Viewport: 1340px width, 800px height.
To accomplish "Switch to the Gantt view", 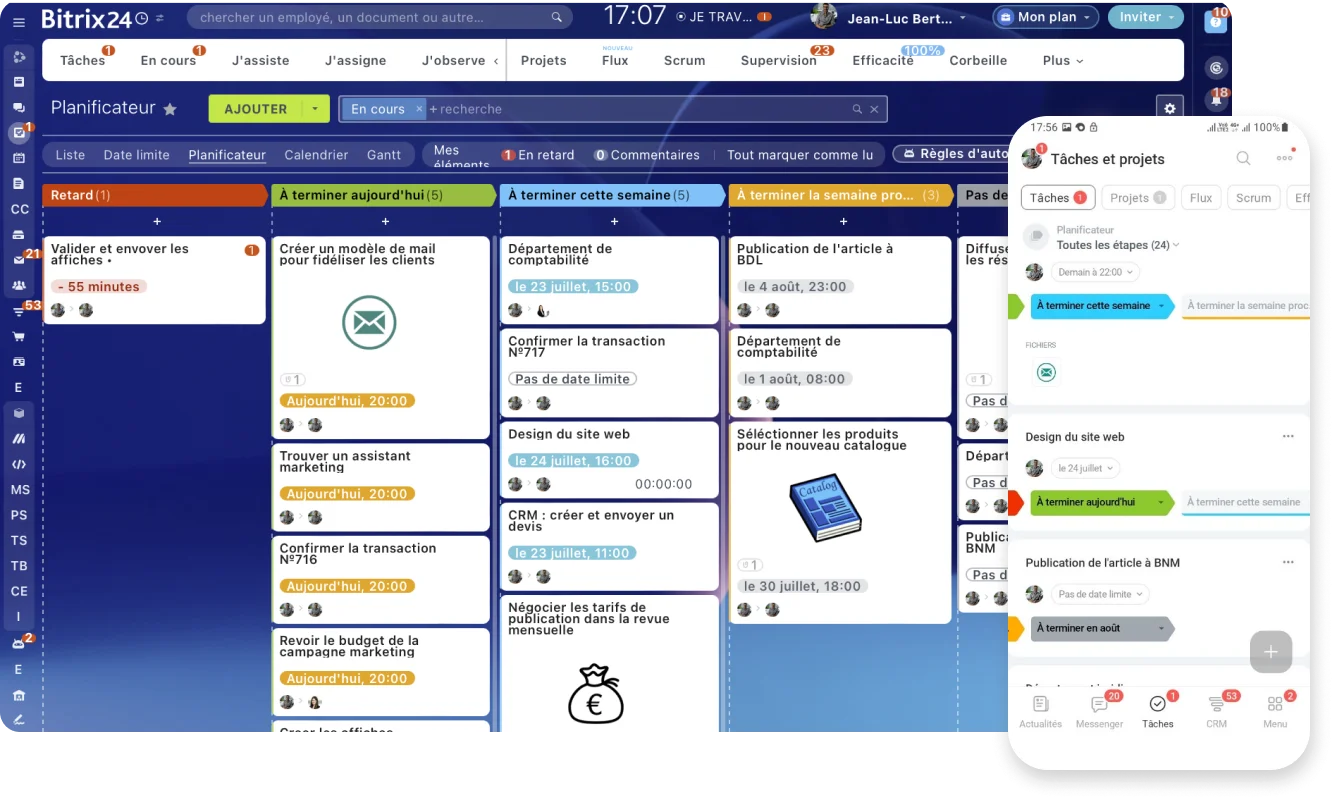I will pyautogui.click(x=384, y=155).
